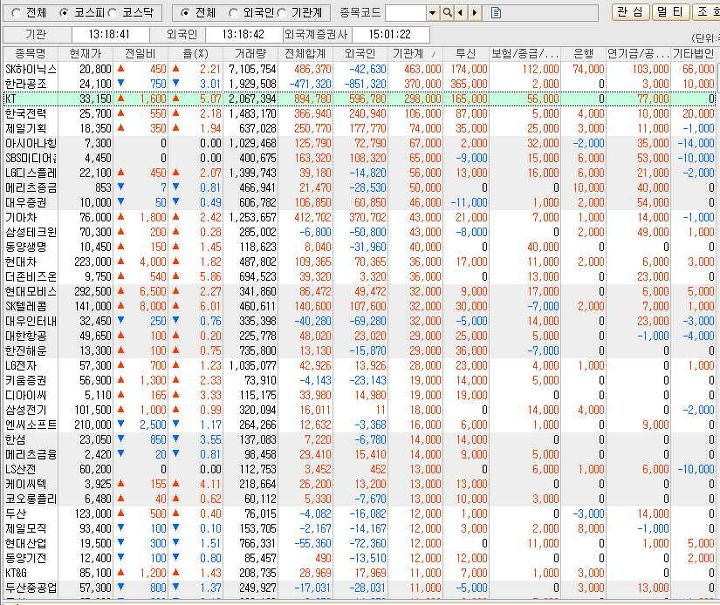The width and height of the screenshot is (720, 605).
Task: Click the document list icon
Action: coord(495,13)
